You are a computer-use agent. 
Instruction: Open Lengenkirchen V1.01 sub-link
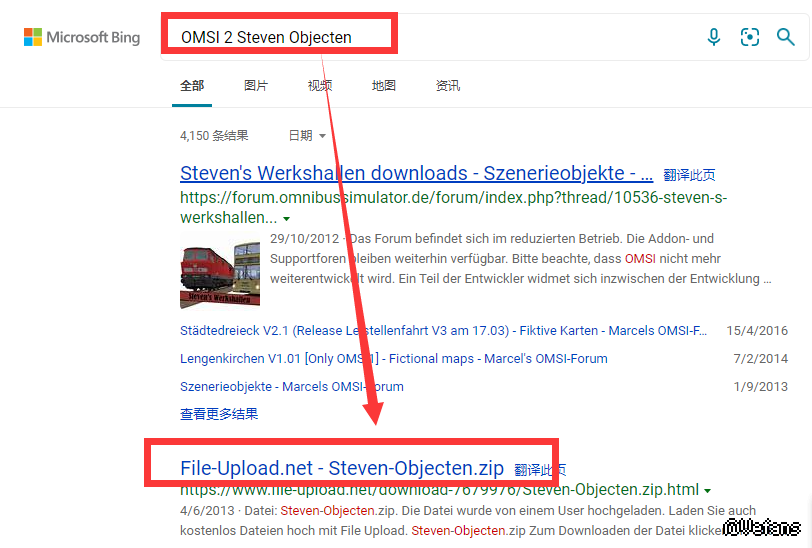click(394, 358)
